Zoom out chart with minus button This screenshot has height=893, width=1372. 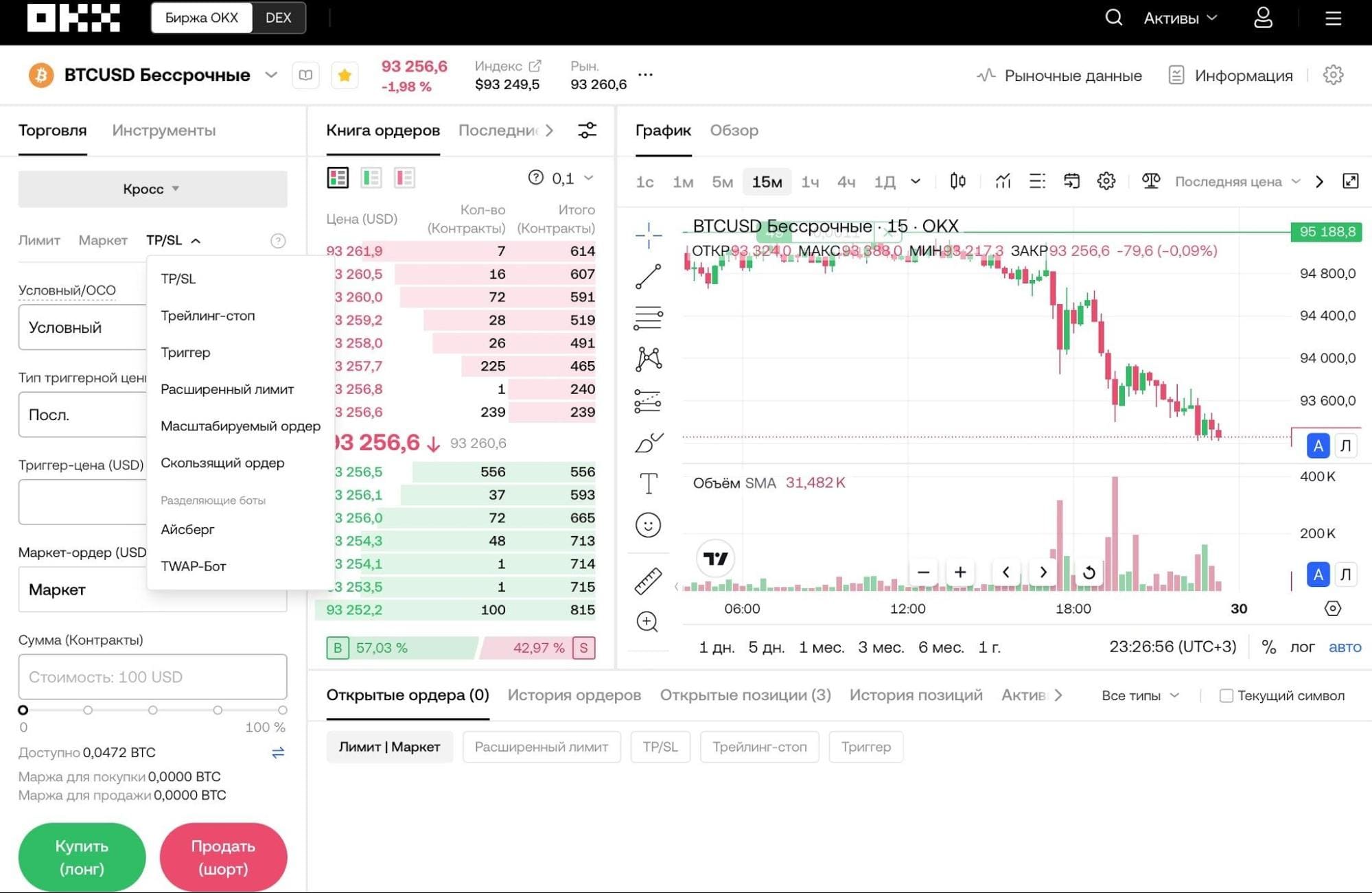pyautogui.click(x=924, y=572)
